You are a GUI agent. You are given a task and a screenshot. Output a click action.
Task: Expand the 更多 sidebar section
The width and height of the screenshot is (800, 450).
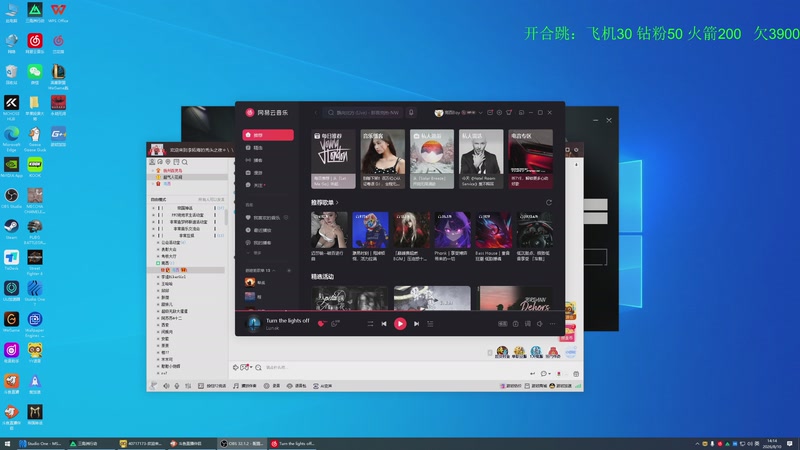(x=254, y=253)
